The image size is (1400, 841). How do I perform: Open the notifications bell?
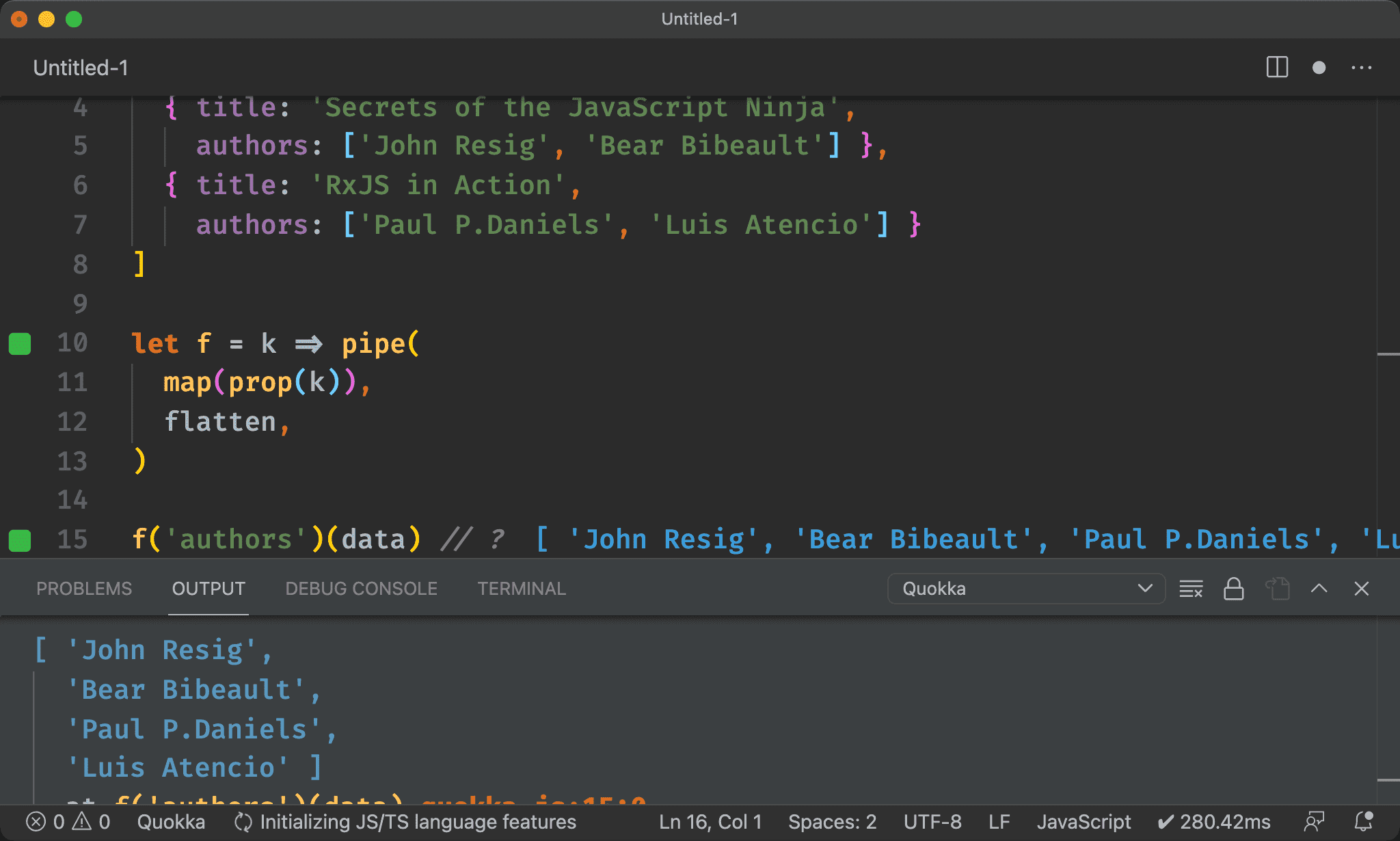(1364, 821)
